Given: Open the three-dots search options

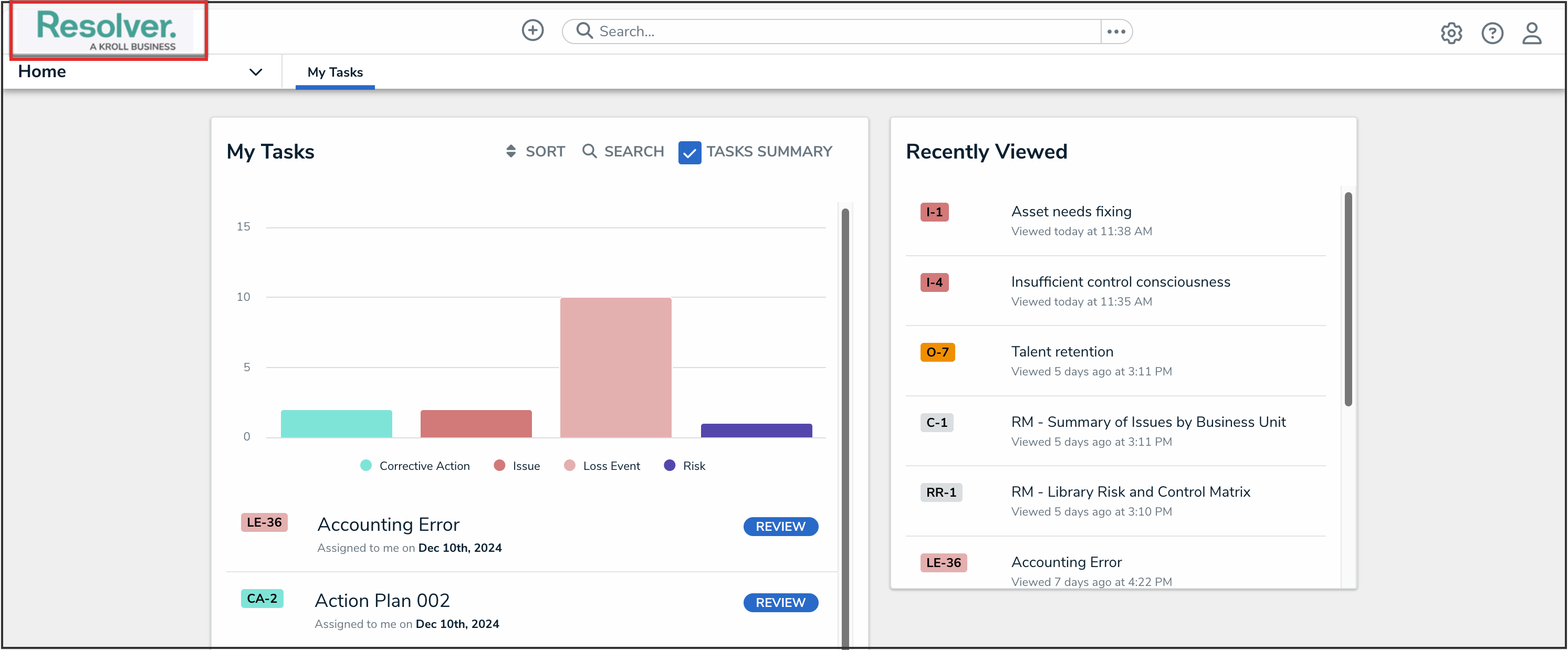Looking at the screenshot, I should pyautogui.click(x=1116, y=31).
